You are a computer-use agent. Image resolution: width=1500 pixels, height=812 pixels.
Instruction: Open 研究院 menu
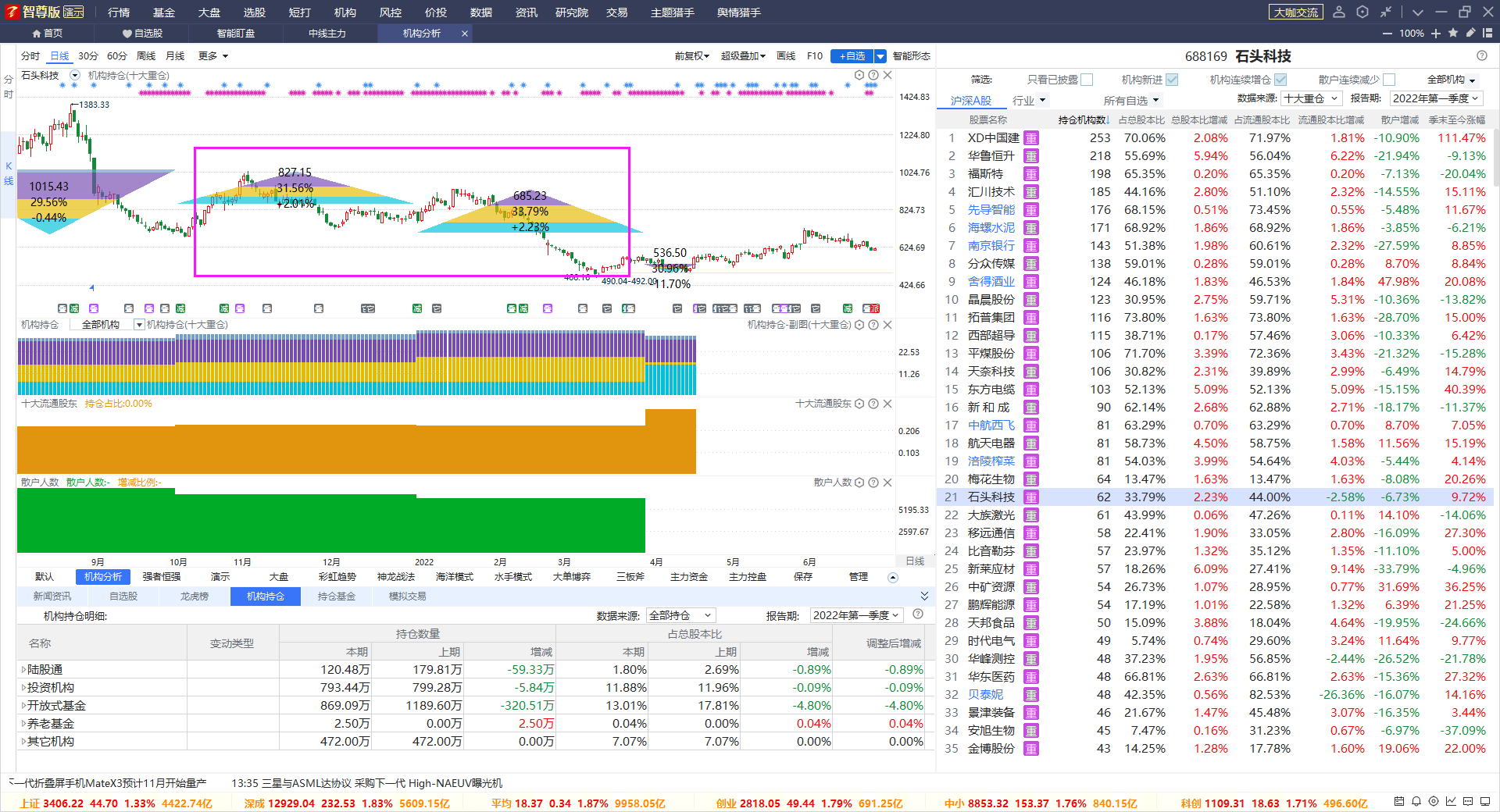click(572, 12)
